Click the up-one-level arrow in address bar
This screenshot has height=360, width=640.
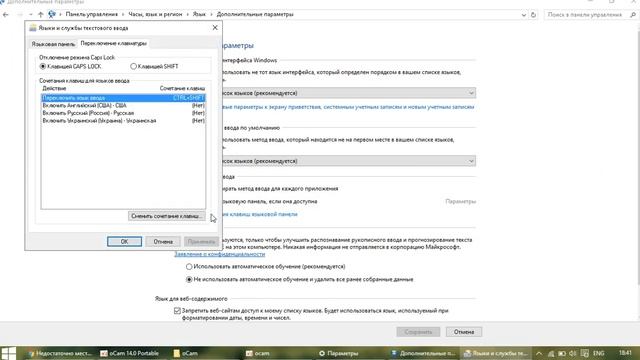click(40, 15)
